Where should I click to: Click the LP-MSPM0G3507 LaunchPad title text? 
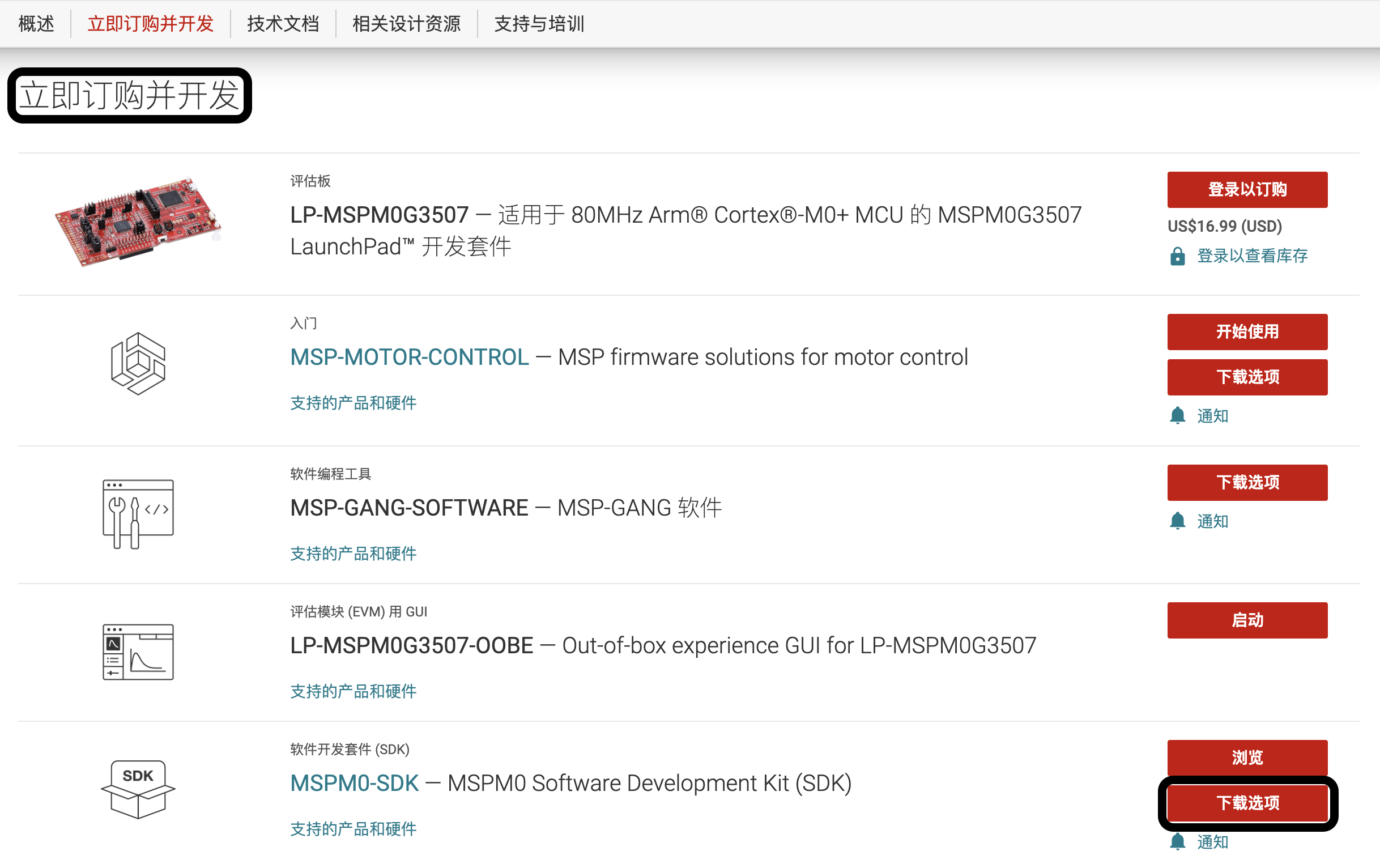click(x=686, y=231)
